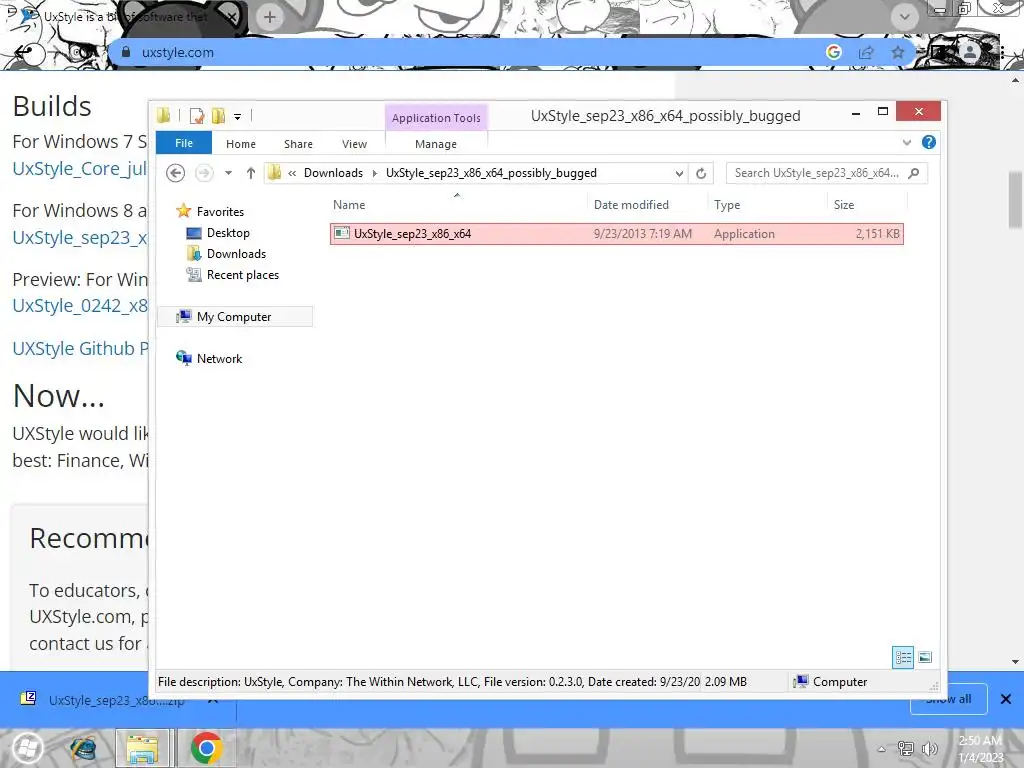Image resolution: width=1024 pixels, height=768 pixels.
Task: Click the Properties quick access icon
Action: [x=197, y=116]
